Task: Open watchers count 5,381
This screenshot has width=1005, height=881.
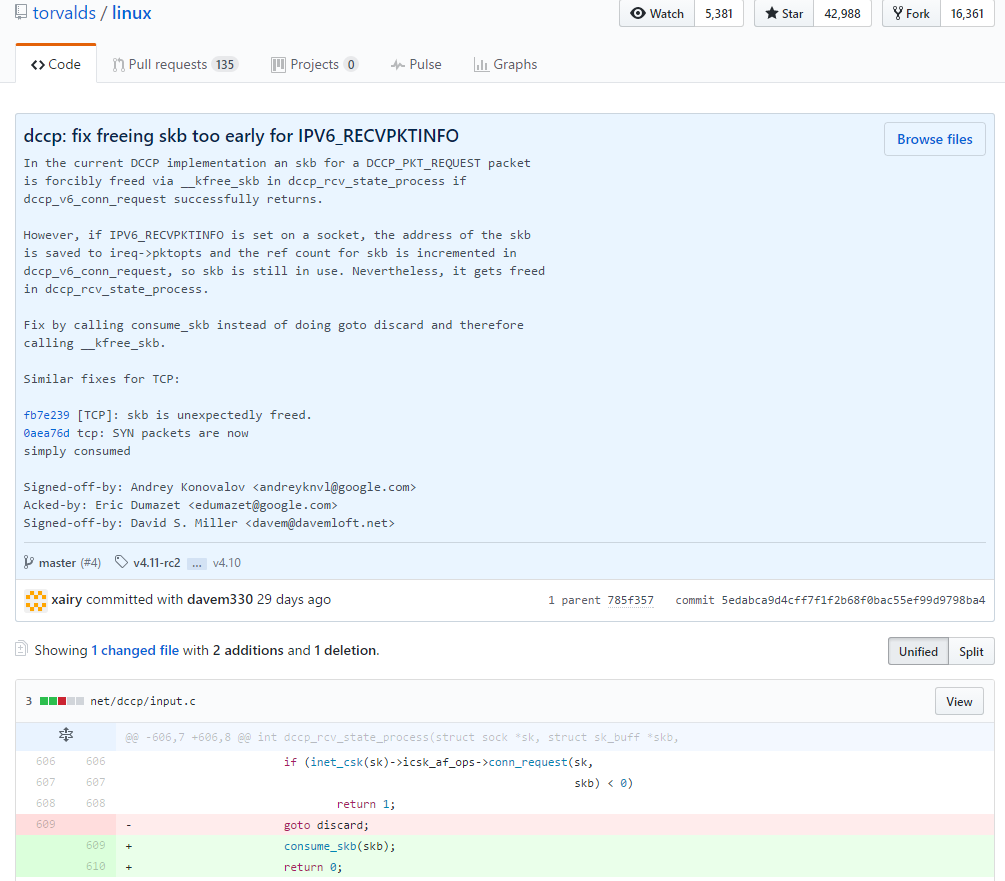Action: (718, 13)
